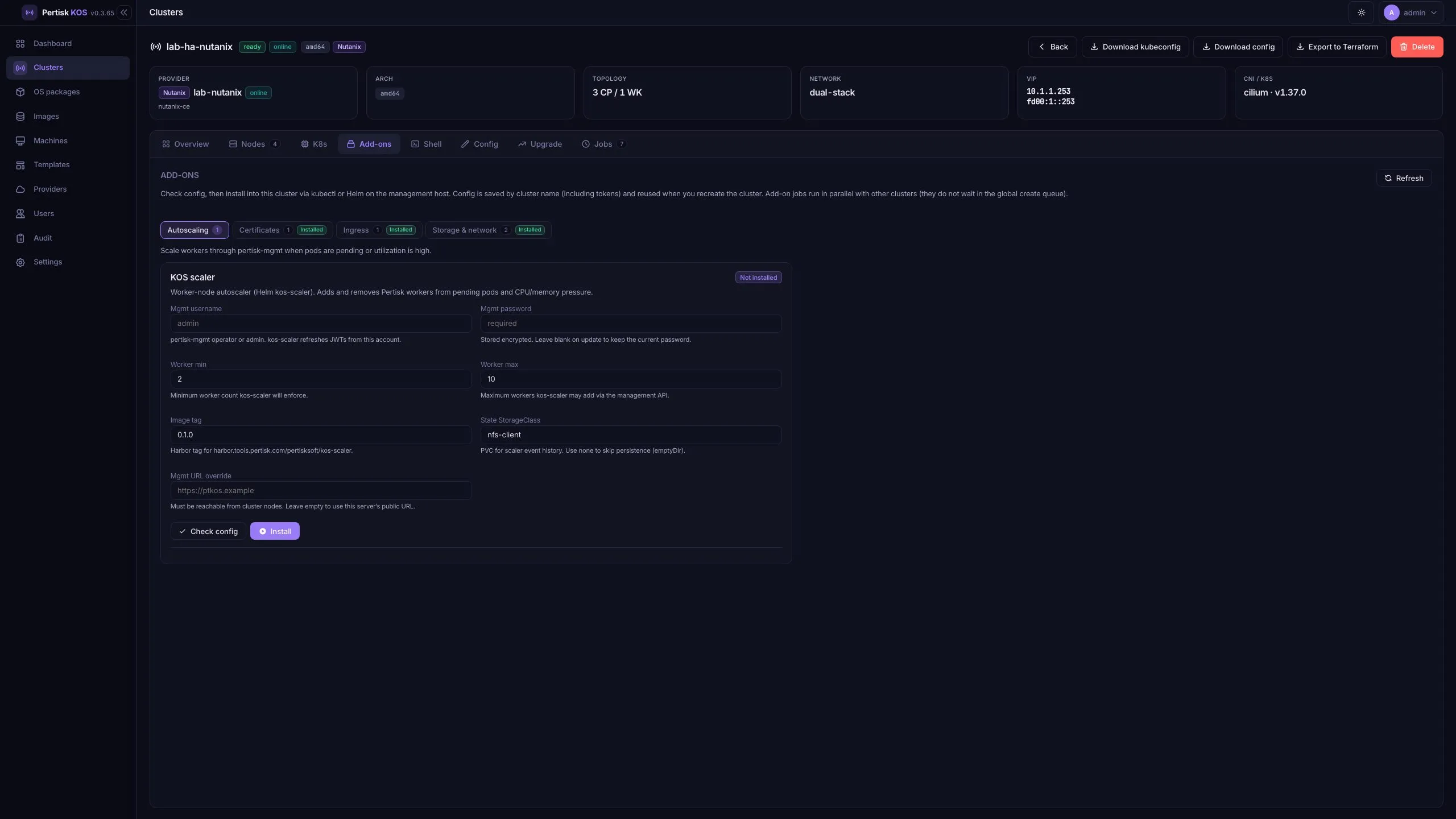This screenshot has width=1456, height=819.
Task: Open Users management page
Action: click(68, 214)
